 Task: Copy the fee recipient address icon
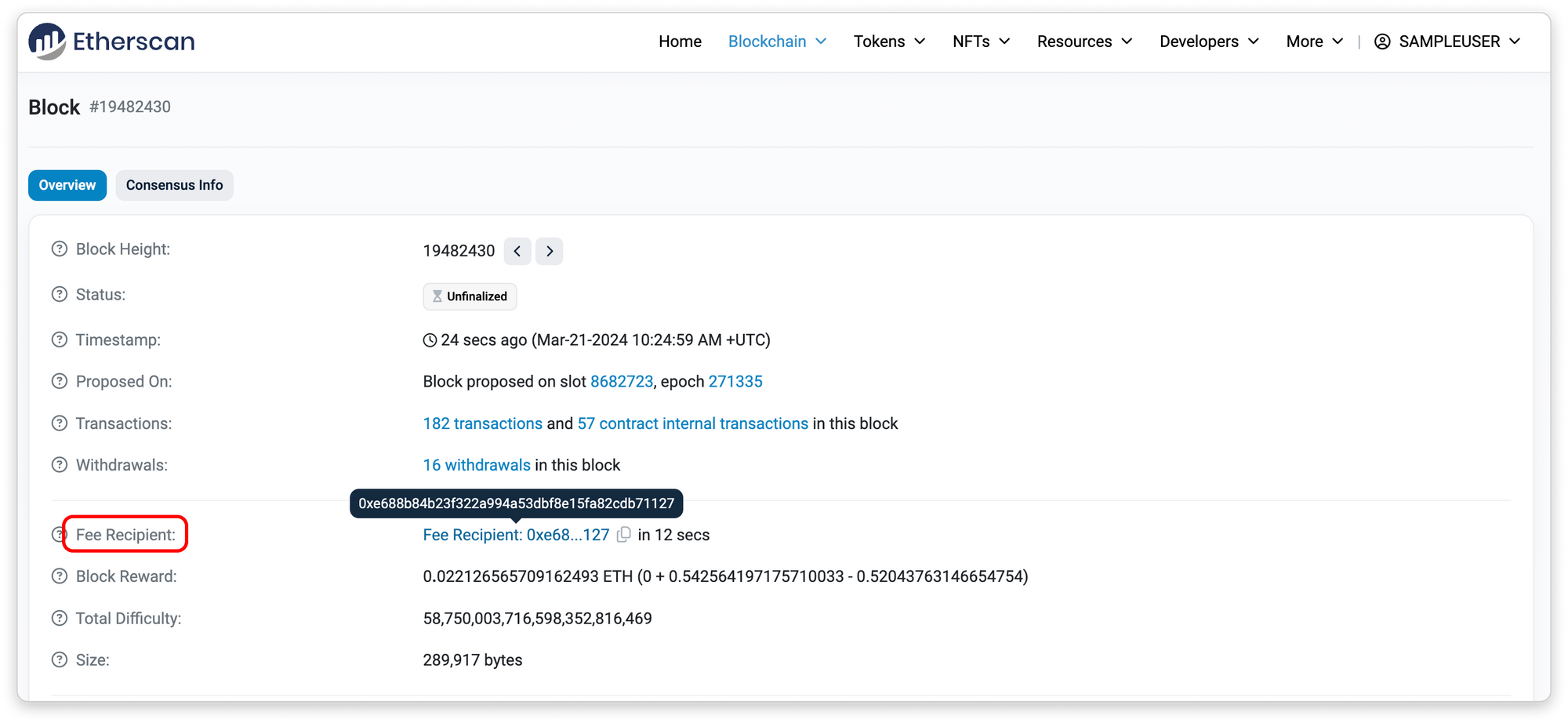(x=624, y=535)
